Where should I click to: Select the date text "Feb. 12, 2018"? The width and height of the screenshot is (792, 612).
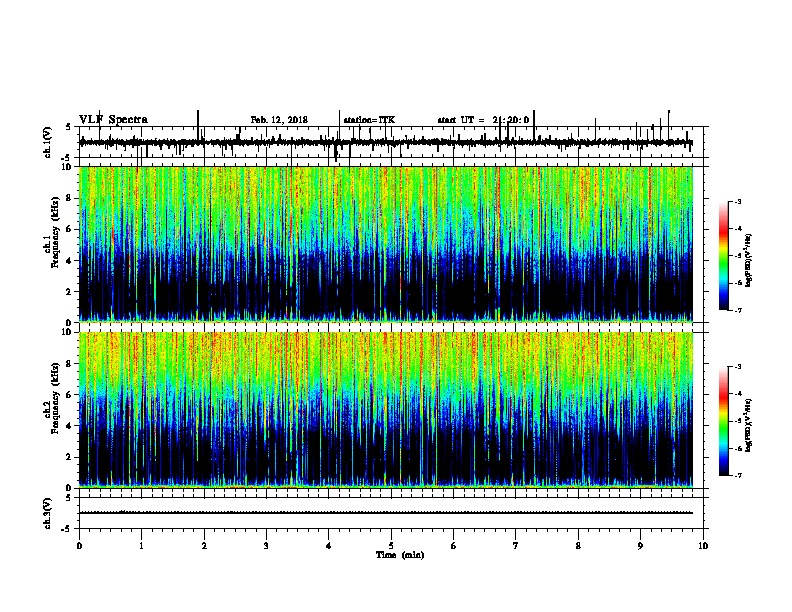pos(279,120)
